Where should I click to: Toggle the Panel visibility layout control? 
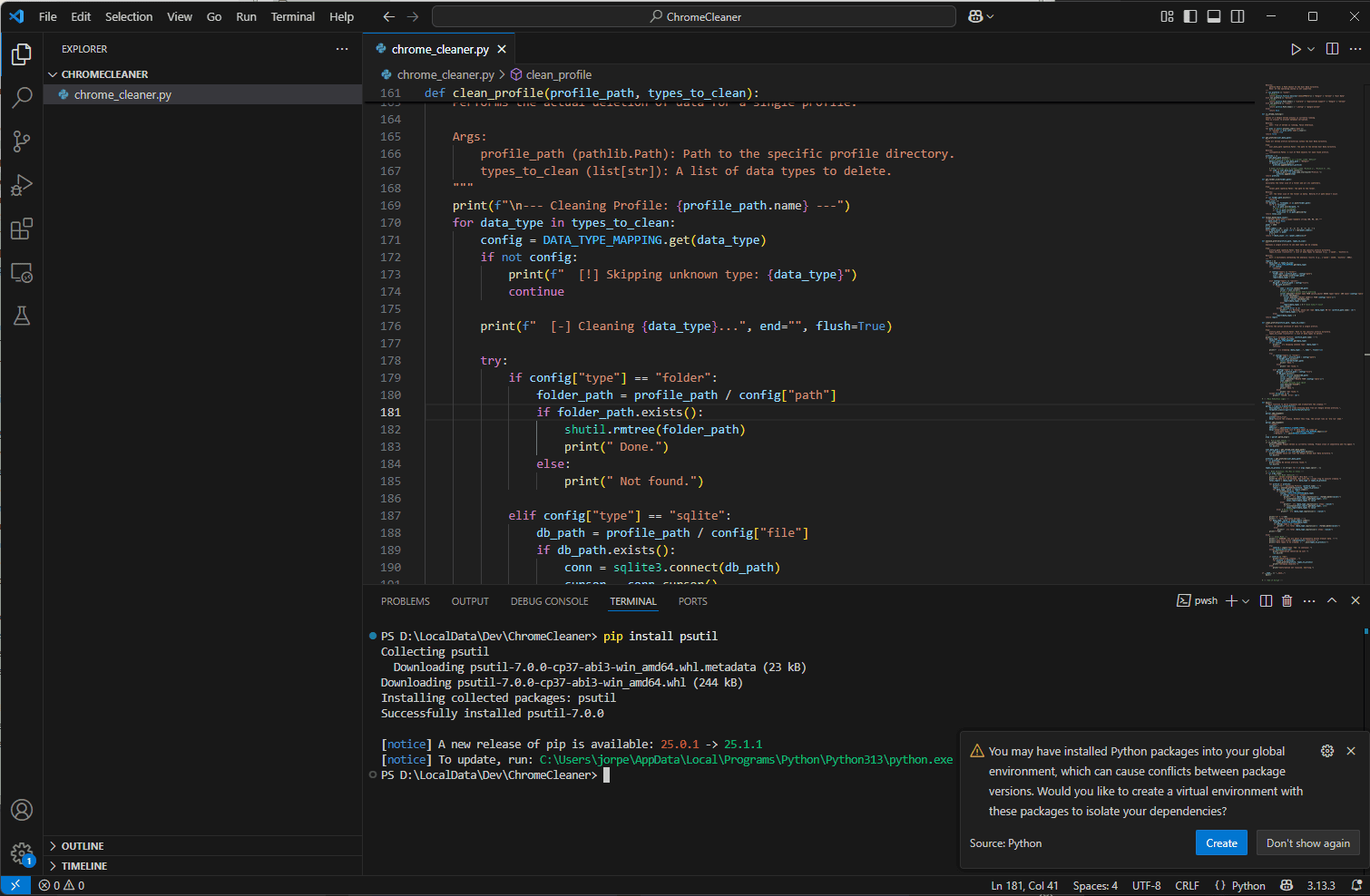pos(1213,15)
